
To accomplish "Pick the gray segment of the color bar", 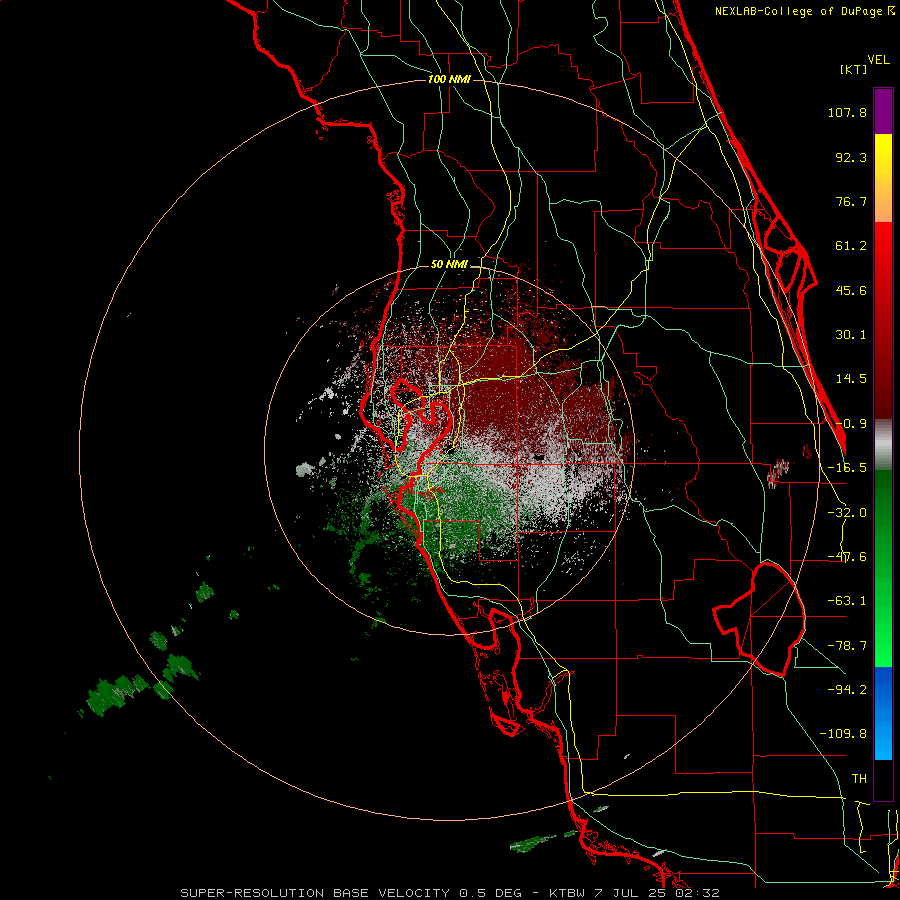I will [883, 445].
